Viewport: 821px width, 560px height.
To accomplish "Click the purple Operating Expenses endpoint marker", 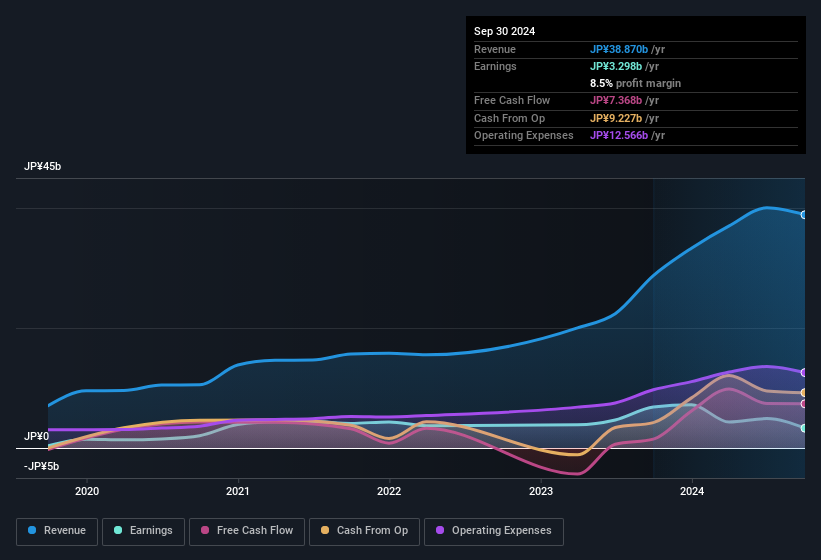I will pos(804,373).
